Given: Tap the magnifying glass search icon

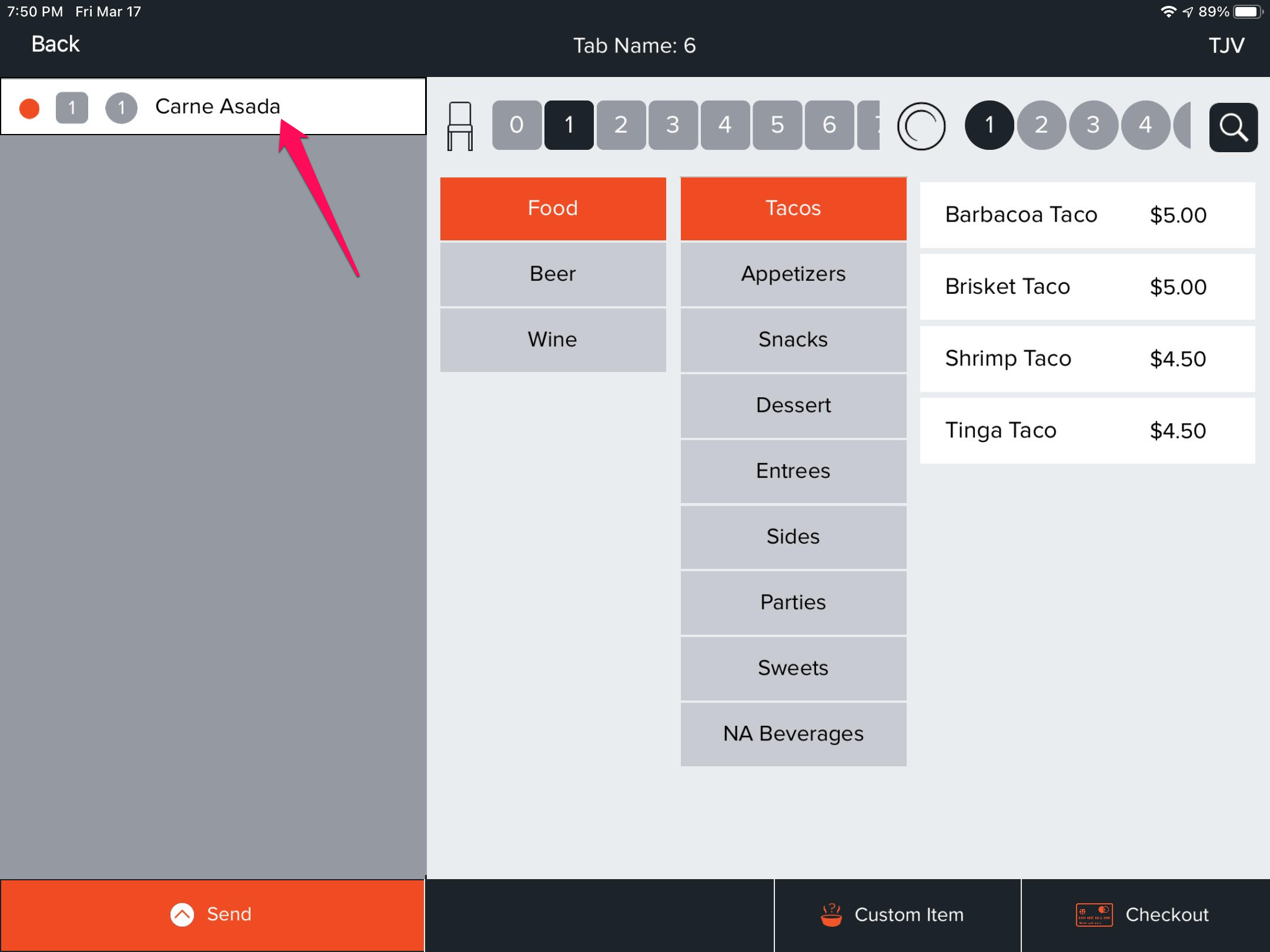Looking at the screenshot, I should point(1233,127).
